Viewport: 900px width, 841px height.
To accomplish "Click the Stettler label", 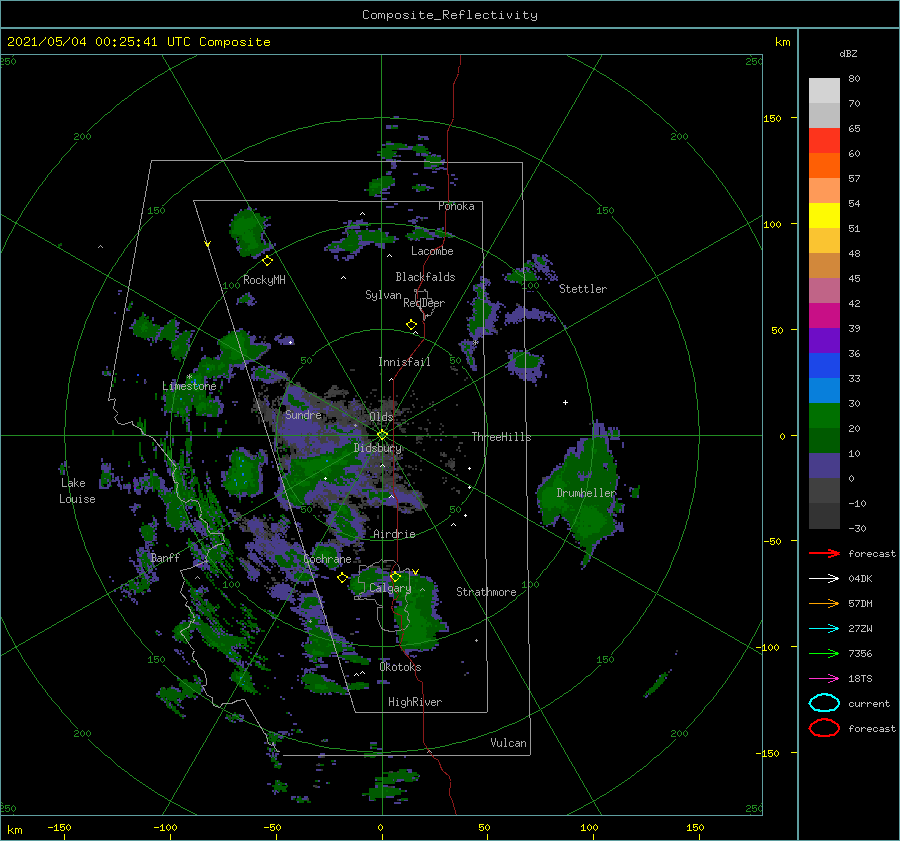I will 583,289.
